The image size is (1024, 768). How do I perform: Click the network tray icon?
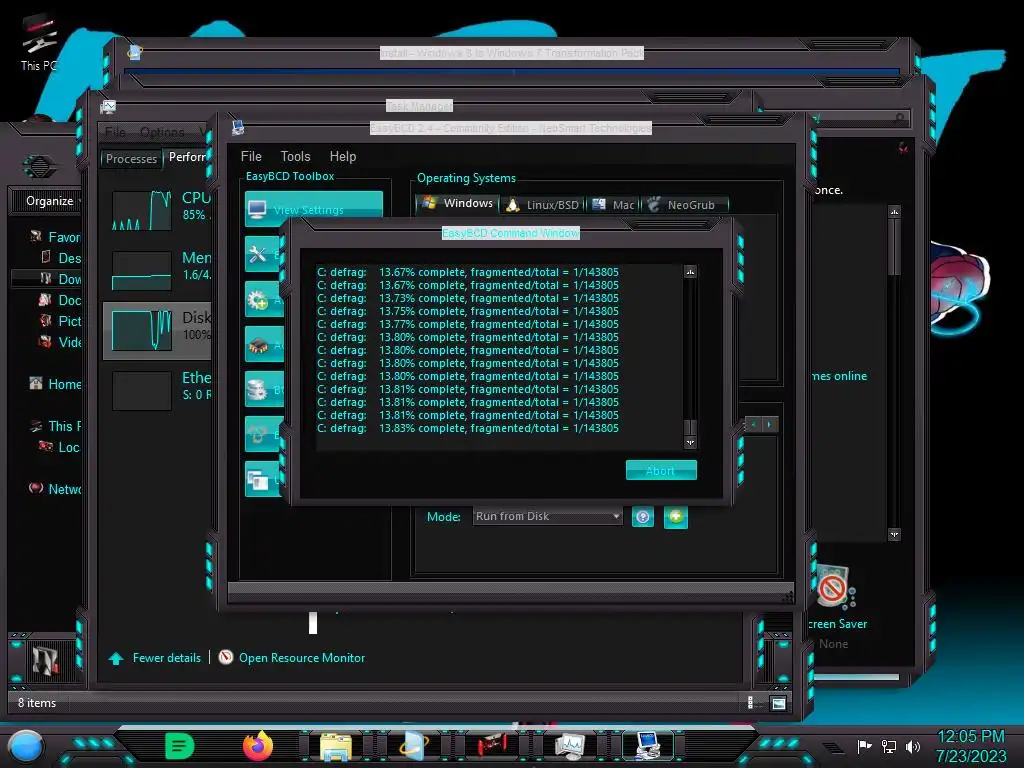889,746
